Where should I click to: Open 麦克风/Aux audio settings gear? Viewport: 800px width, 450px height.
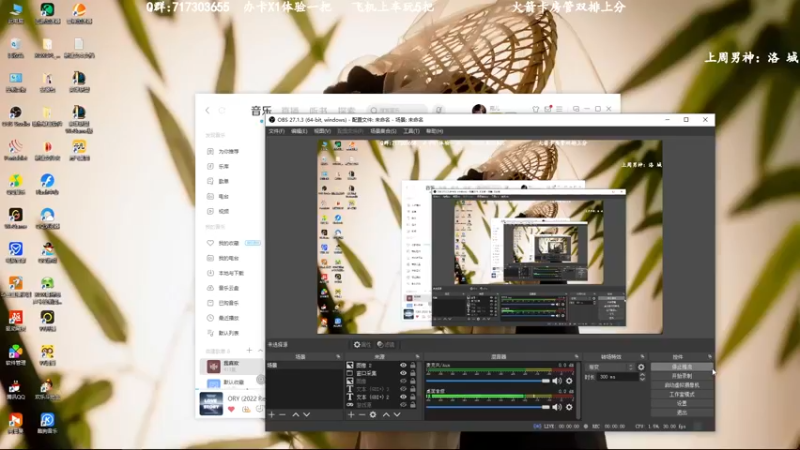[569, 381]
